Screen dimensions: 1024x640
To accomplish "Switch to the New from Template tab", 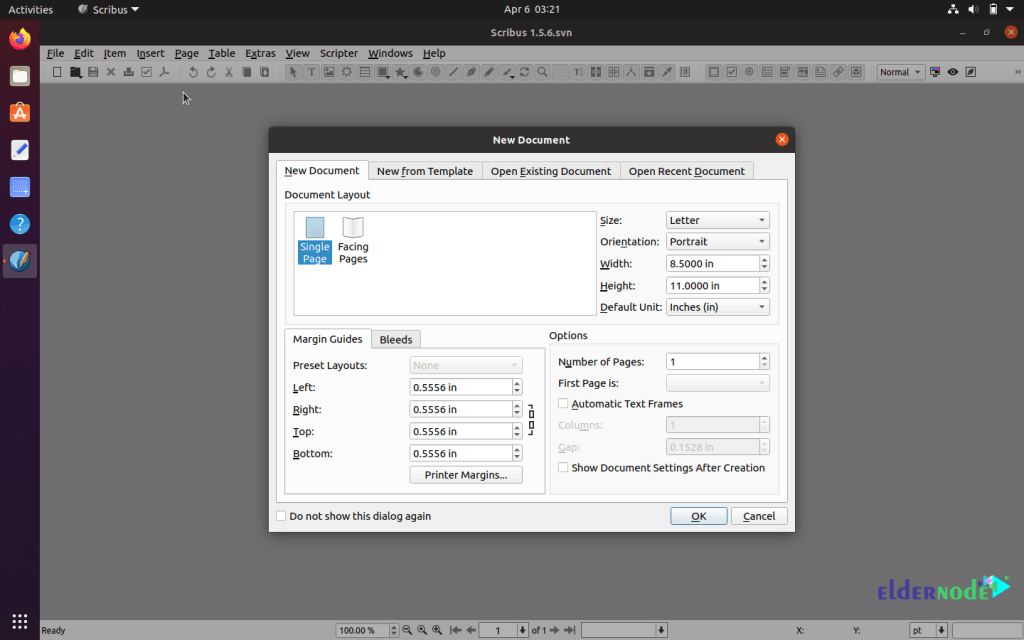I will tap(424, 170).
